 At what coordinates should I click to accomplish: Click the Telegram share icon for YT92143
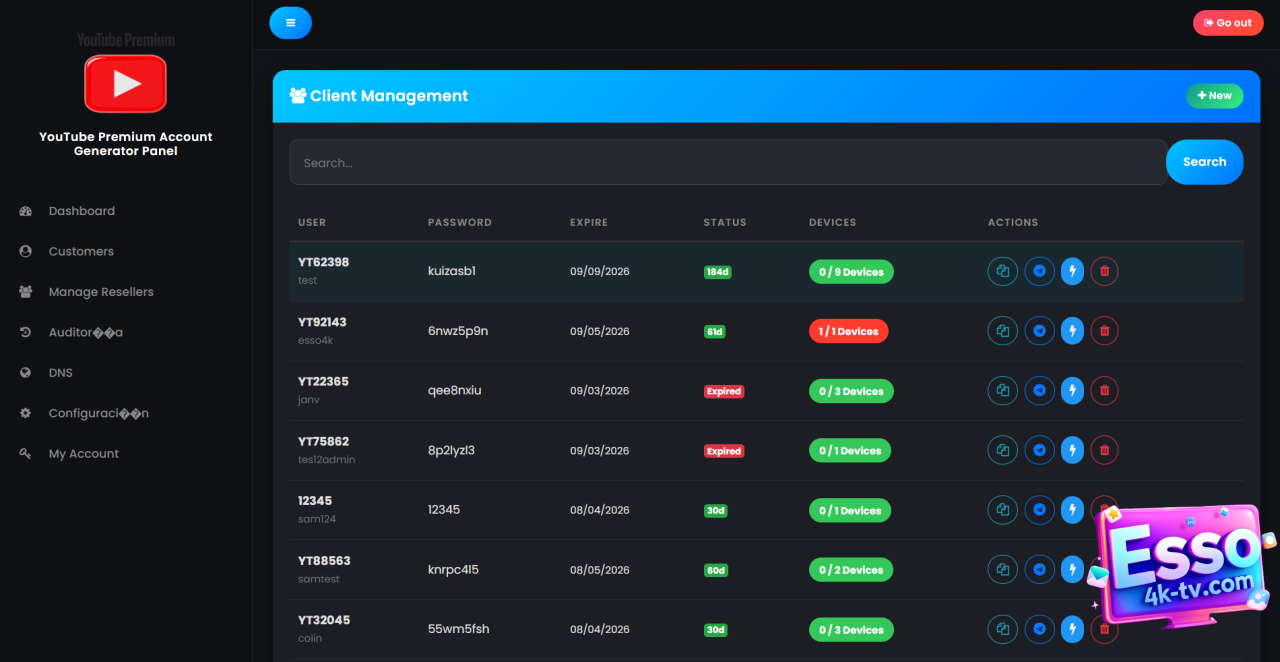coord(1040,331)
